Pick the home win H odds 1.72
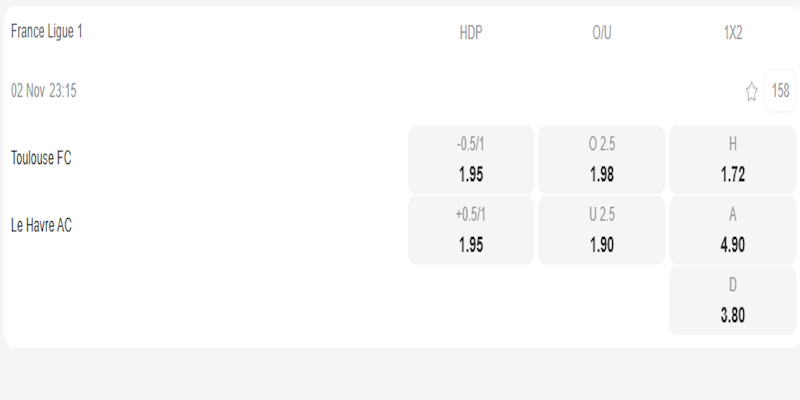800x400 pixels. click(732, 159)
